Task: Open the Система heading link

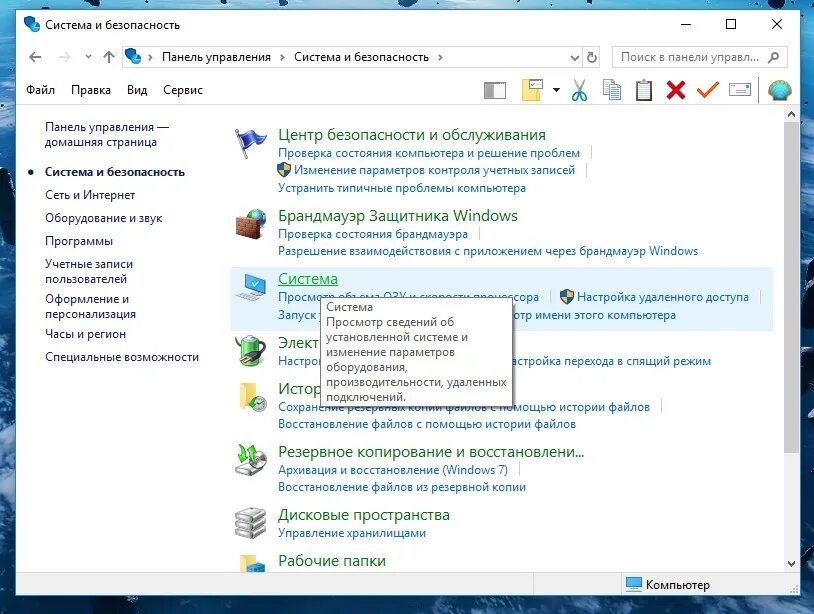Action: pos(308,279)
